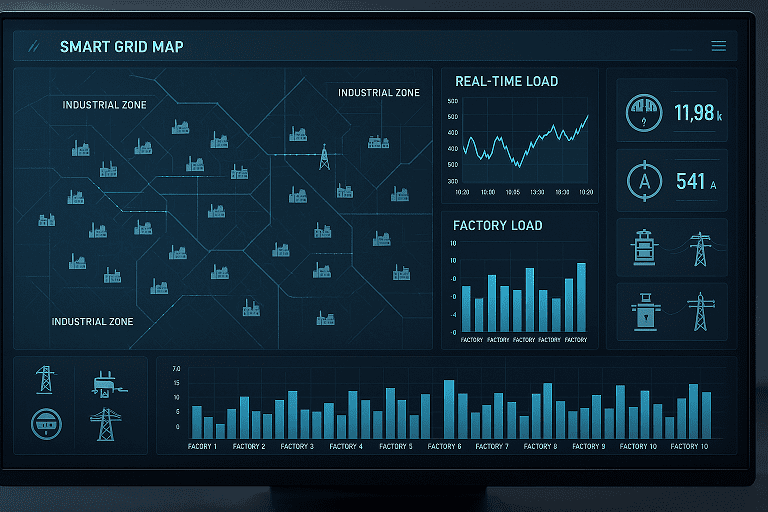The width and height of the screenshot is (768, 512).
Task: Select the small pylon icon left of the plug icon
Action: [44, 381]
